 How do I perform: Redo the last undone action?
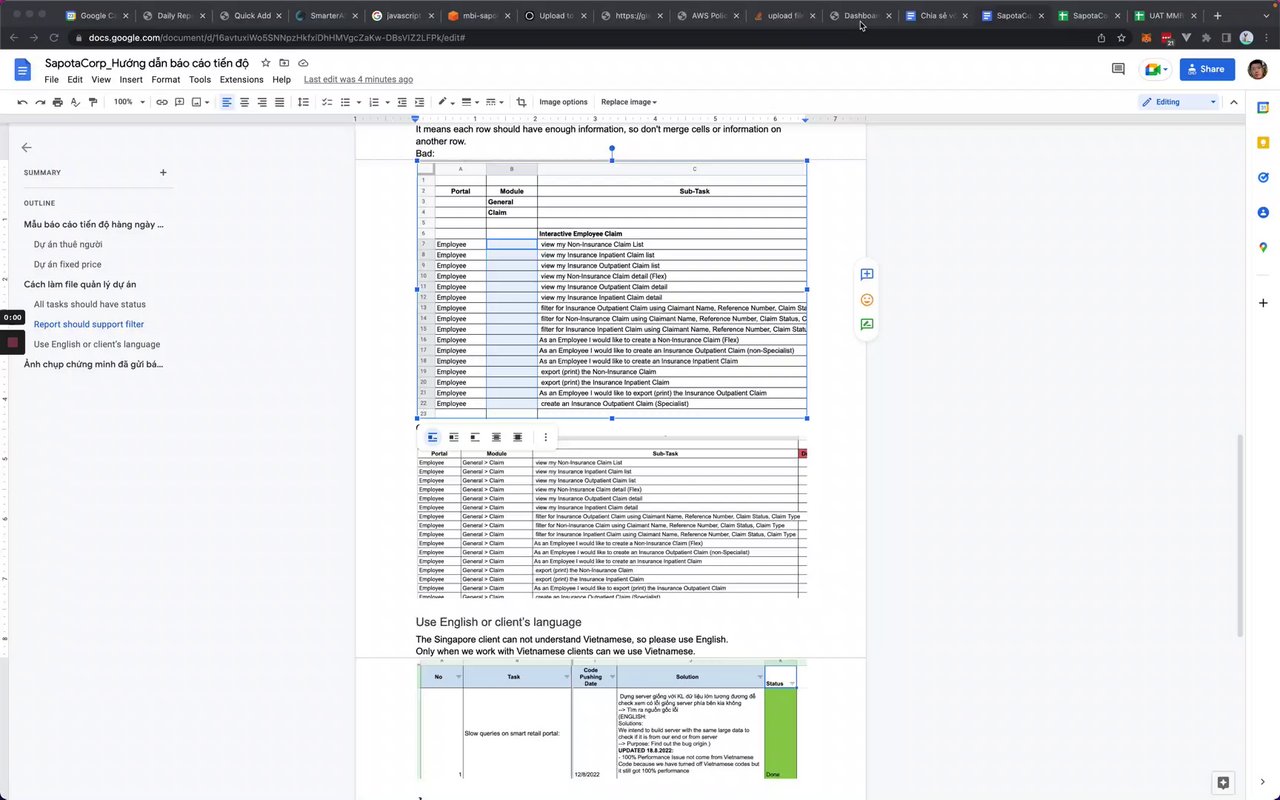tap(40, 102)
